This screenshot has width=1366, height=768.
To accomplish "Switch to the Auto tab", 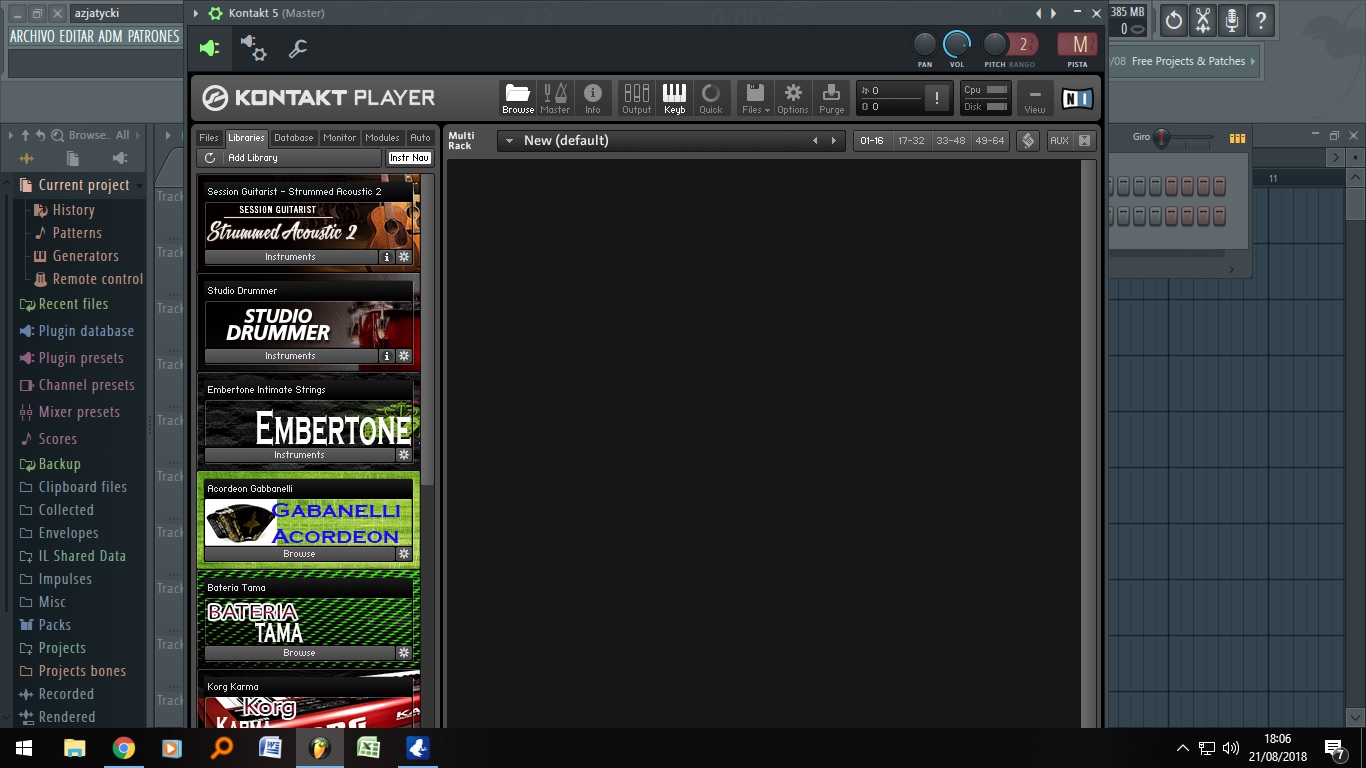I will pyautogui.click(x=420, y=138).
